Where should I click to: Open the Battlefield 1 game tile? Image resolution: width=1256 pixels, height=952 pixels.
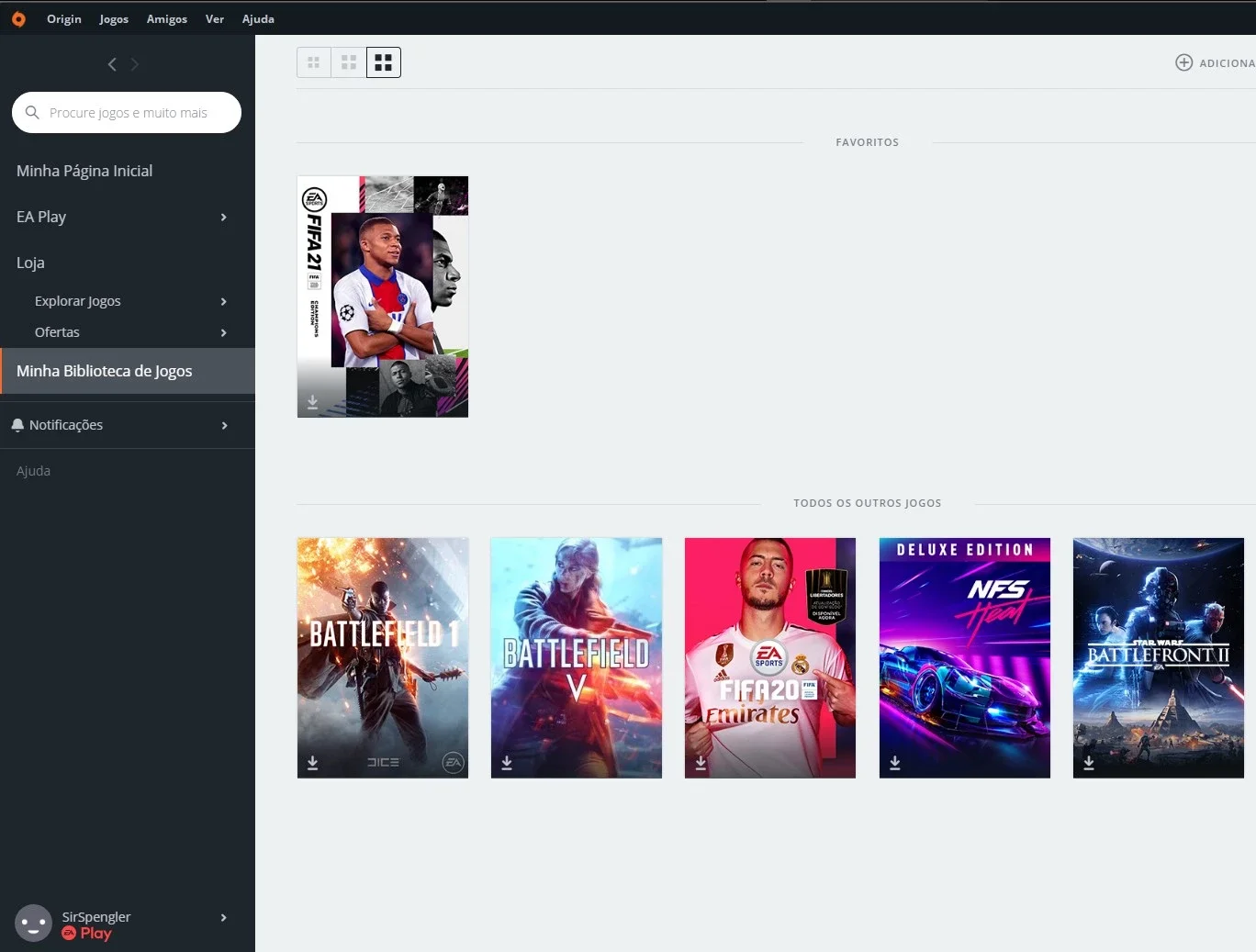click(x=383, y=658)
